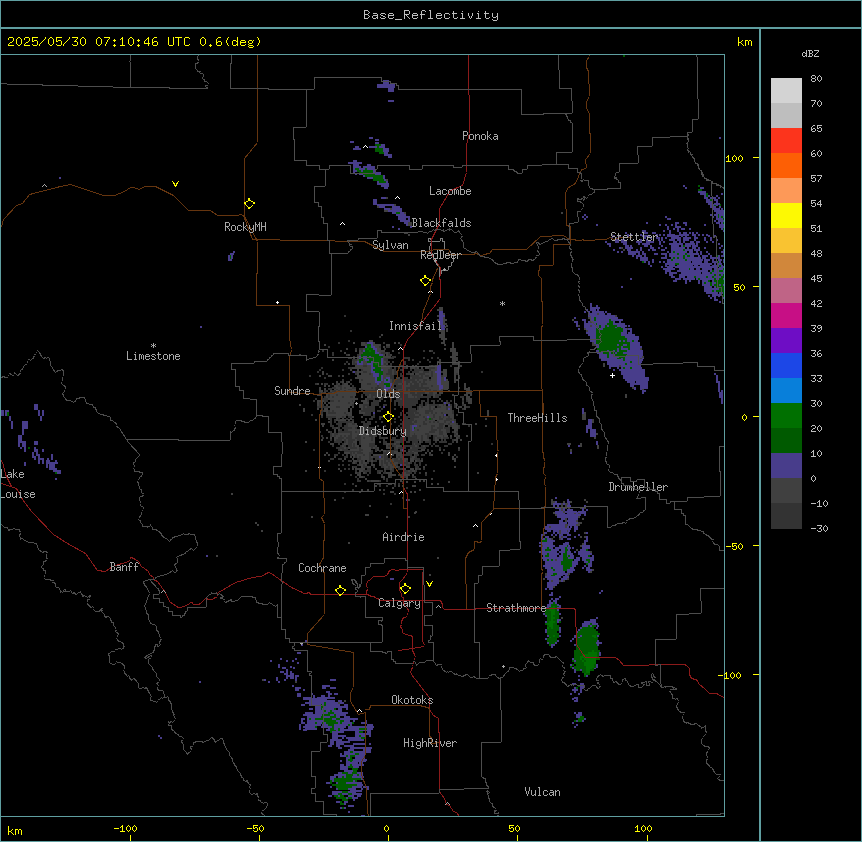Click the RedDeer city label
Image resolution: width=862 pixels, height=842 pixels.
[x=440, y=255]
